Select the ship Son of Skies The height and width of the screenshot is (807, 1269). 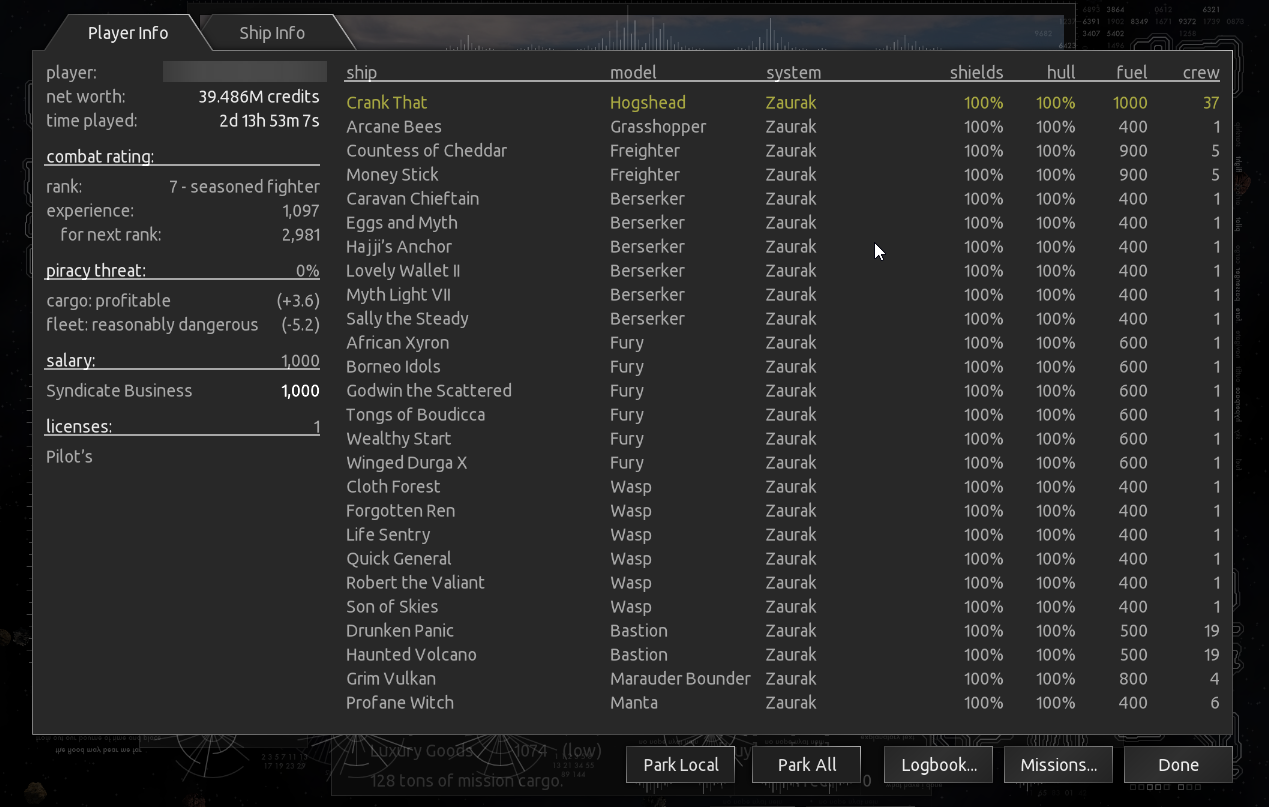(783, 607)
